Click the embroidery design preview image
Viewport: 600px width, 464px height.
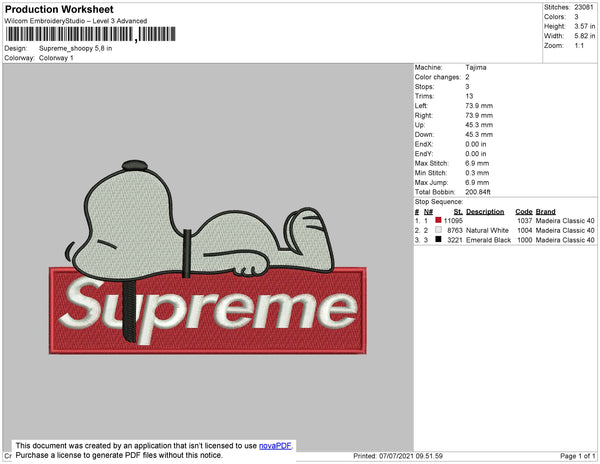click(208, 257)
